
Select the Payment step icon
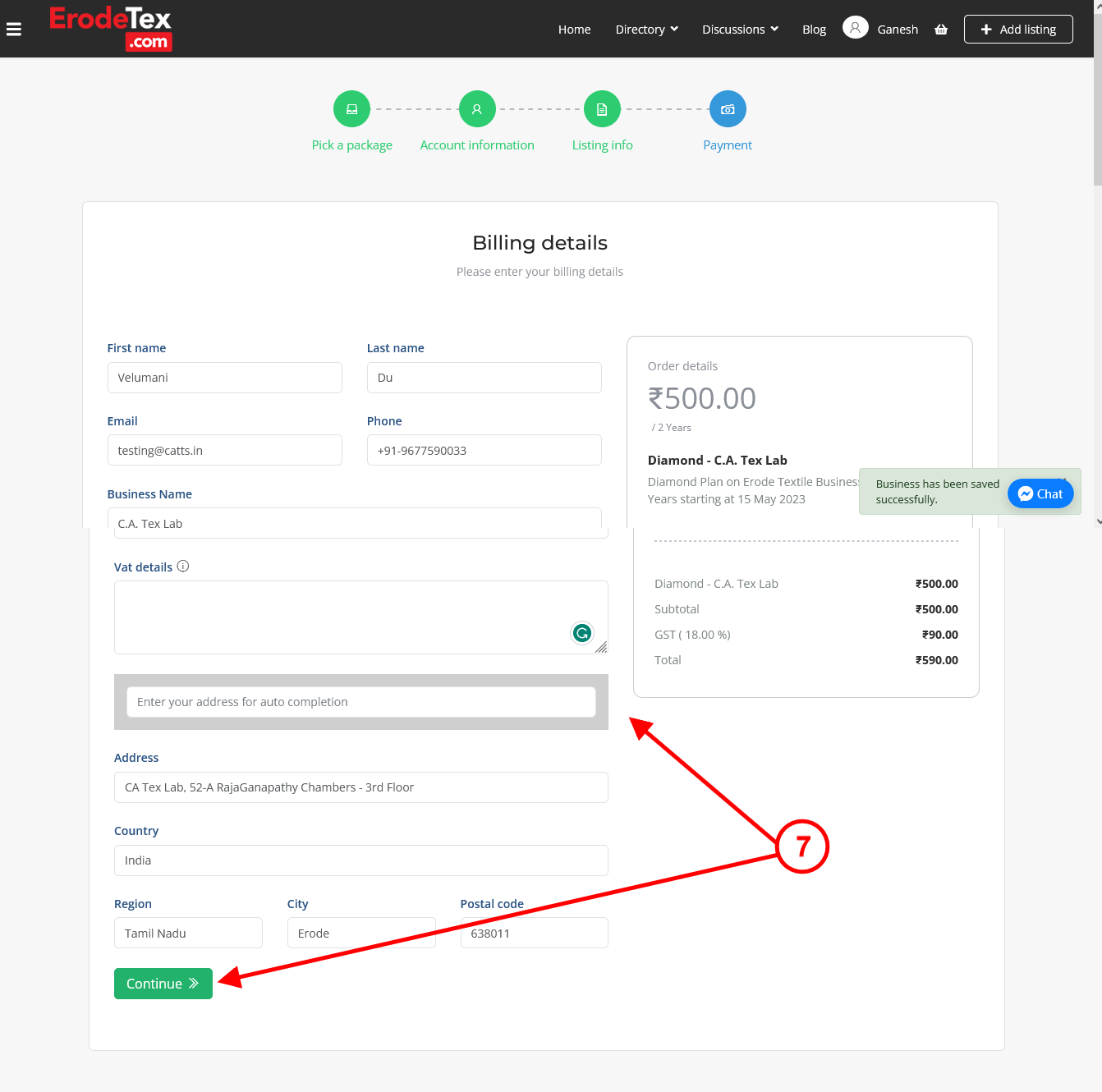point(728,109)
